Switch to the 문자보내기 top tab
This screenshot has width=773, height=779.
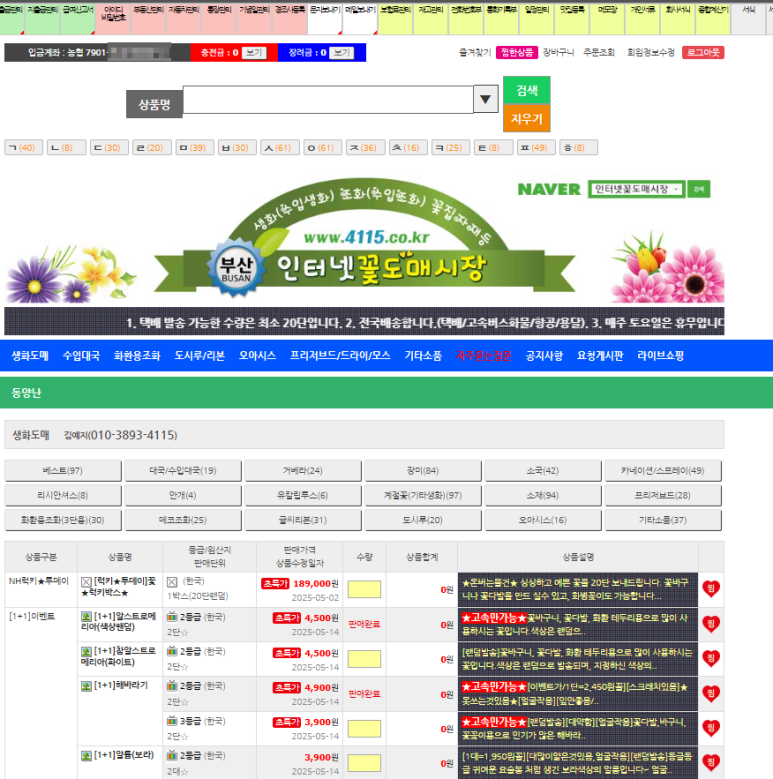[325, 19]
